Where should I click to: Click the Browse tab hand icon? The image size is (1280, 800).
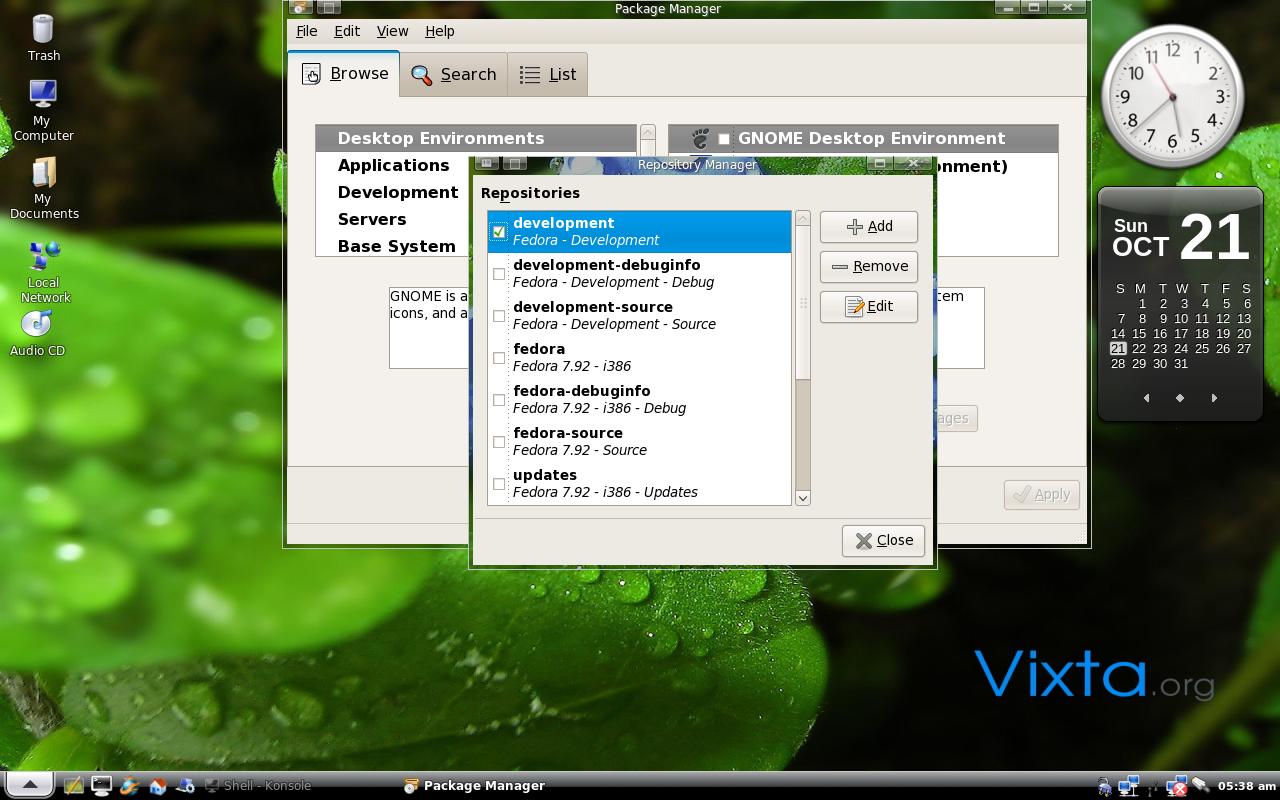click(311, 74)
